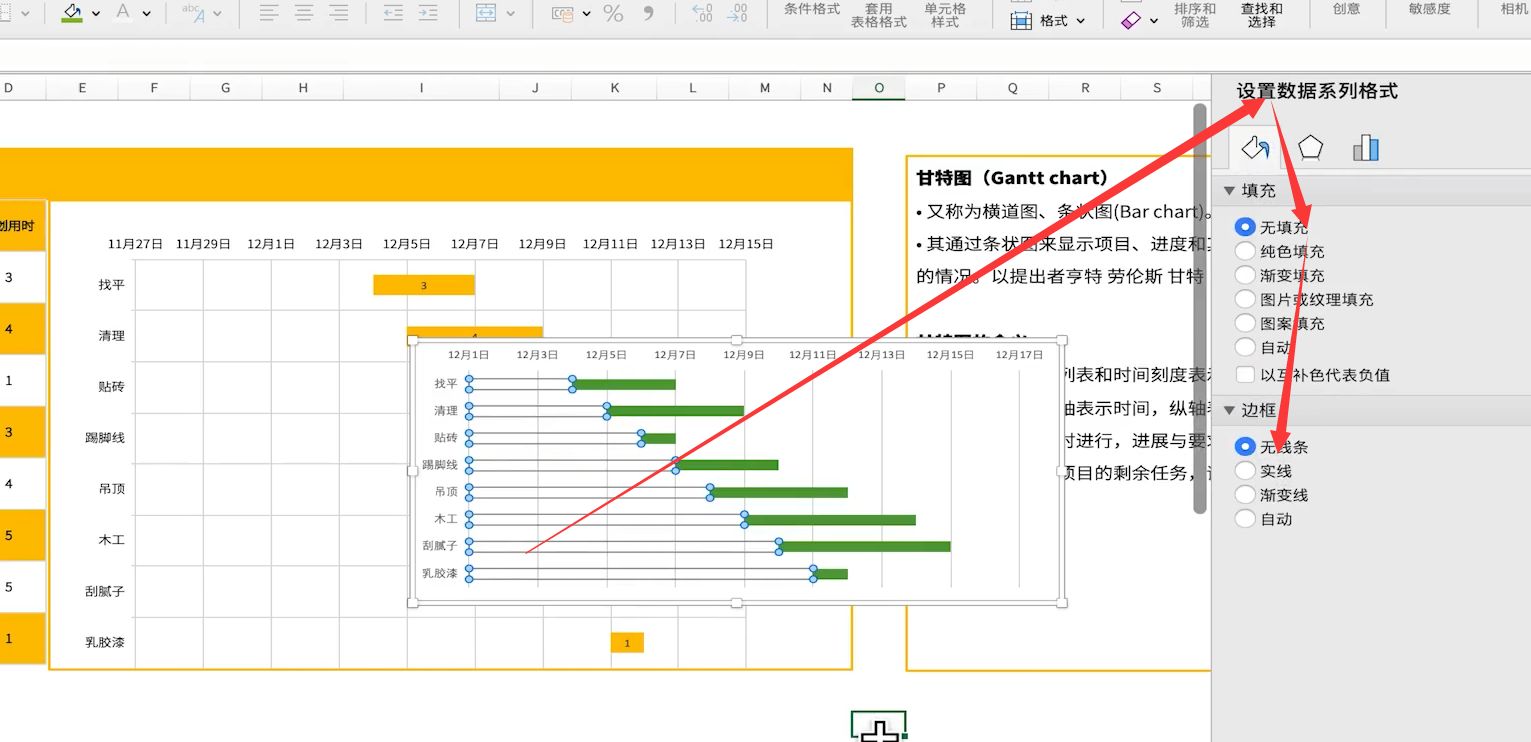
Task: Select the 纯色填充 radio option
Action: point(1245,251)
